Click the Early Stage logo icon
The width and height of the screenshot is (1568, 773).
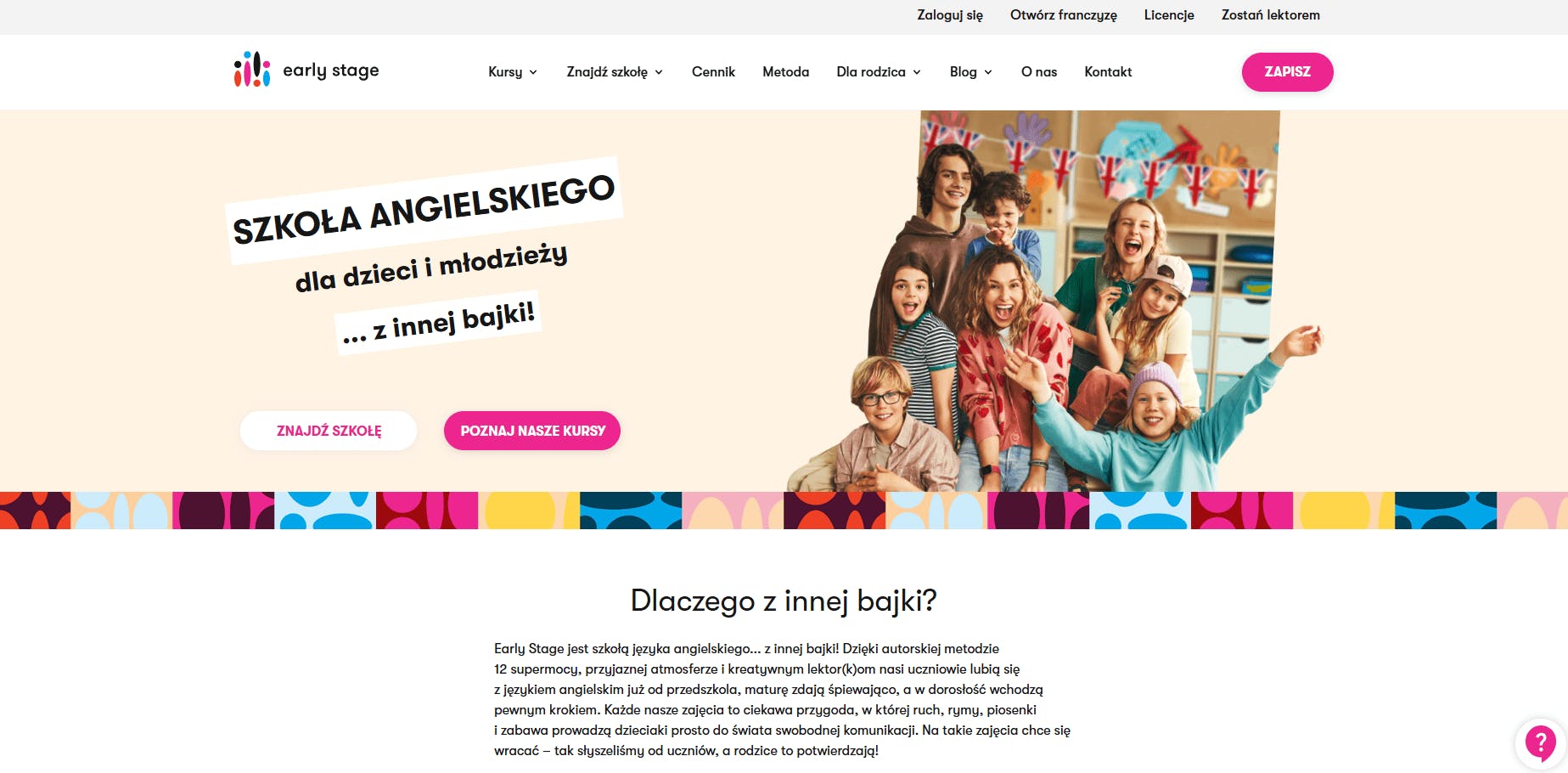(252, 70)
